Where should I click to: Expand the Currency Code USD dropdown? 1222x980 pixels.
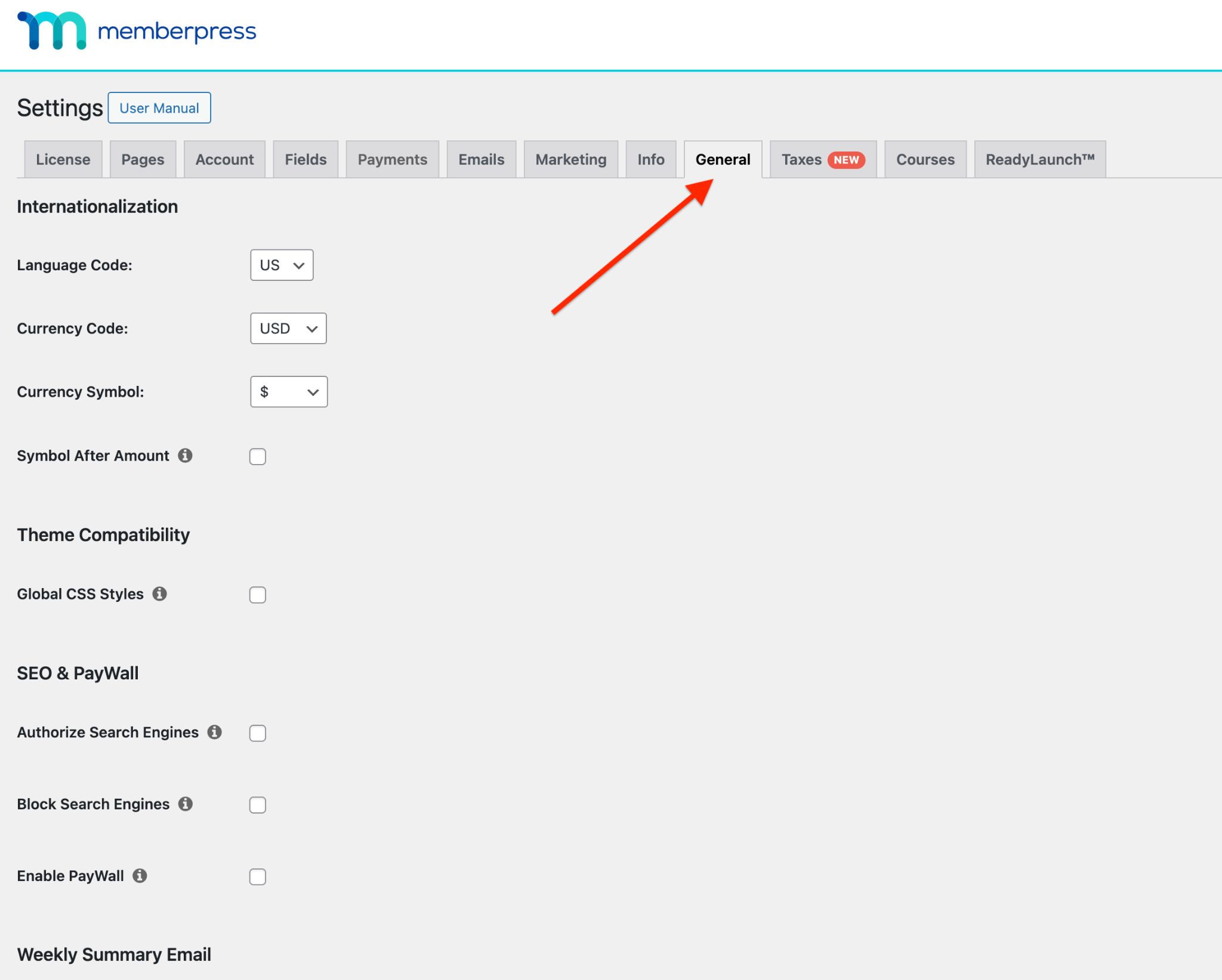288,329
